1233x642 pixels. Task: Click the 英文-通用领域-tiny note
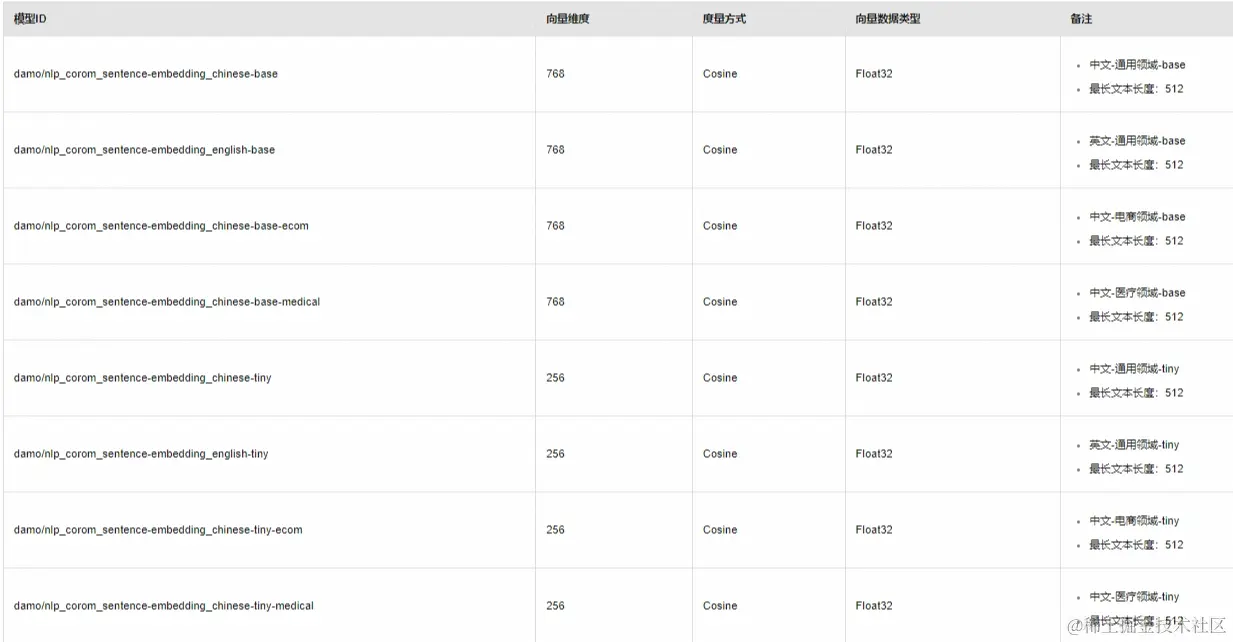point(1134,445)
